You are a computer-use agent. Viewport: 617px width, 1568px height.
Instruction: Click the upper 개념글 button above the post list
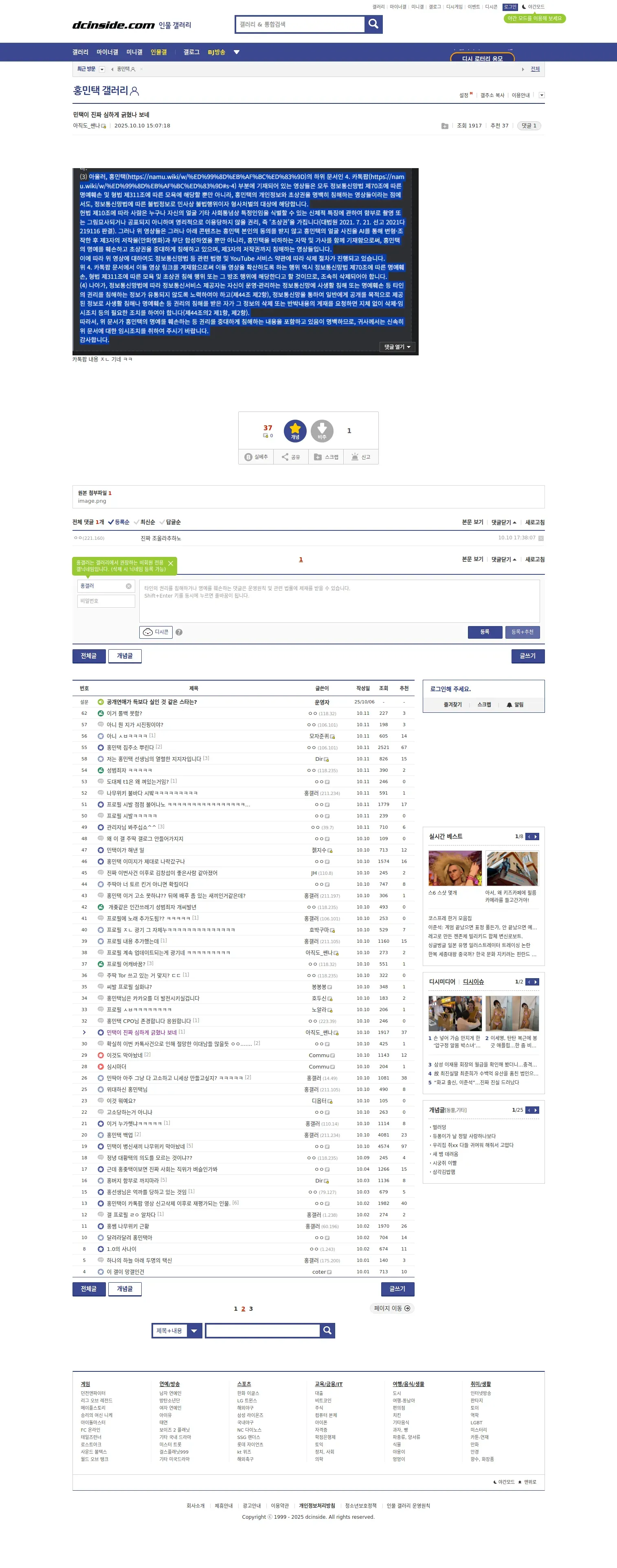tap(125, 655)
